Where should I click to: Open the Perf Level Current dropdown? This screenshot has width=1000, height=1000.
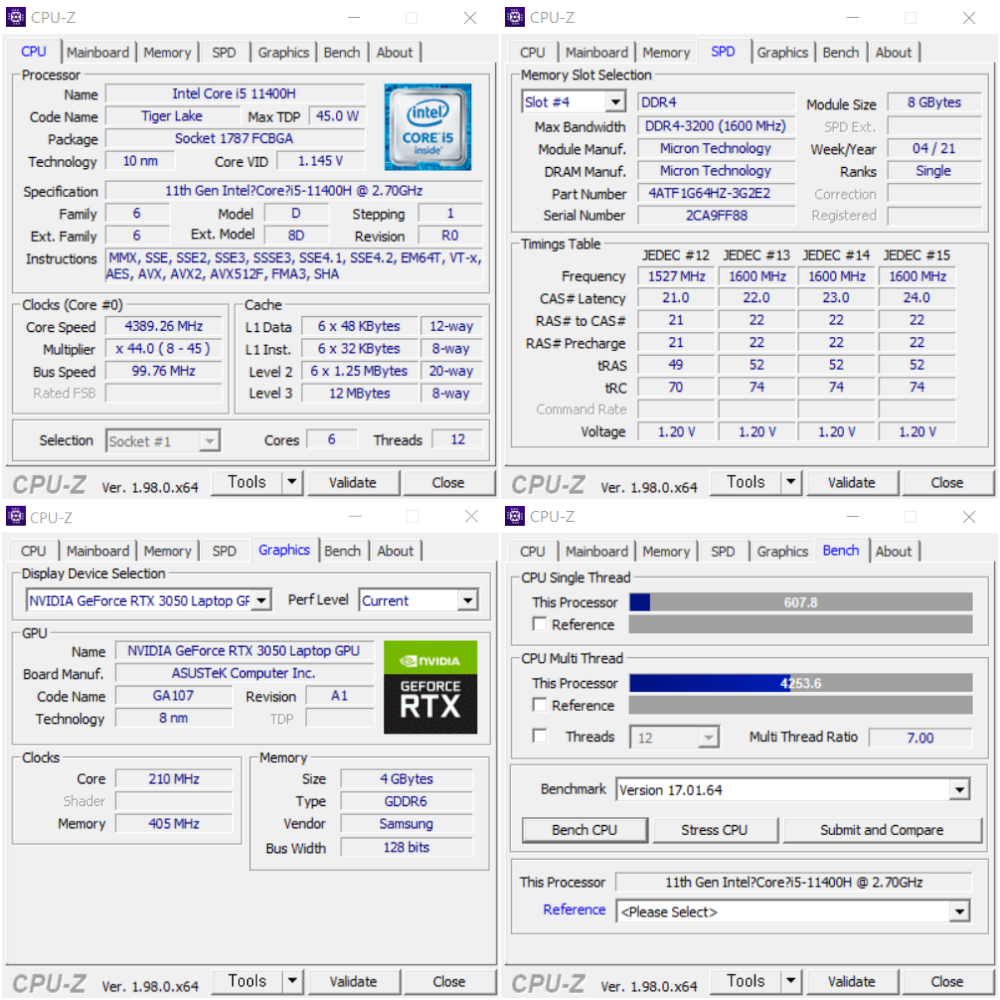point(467,600)
